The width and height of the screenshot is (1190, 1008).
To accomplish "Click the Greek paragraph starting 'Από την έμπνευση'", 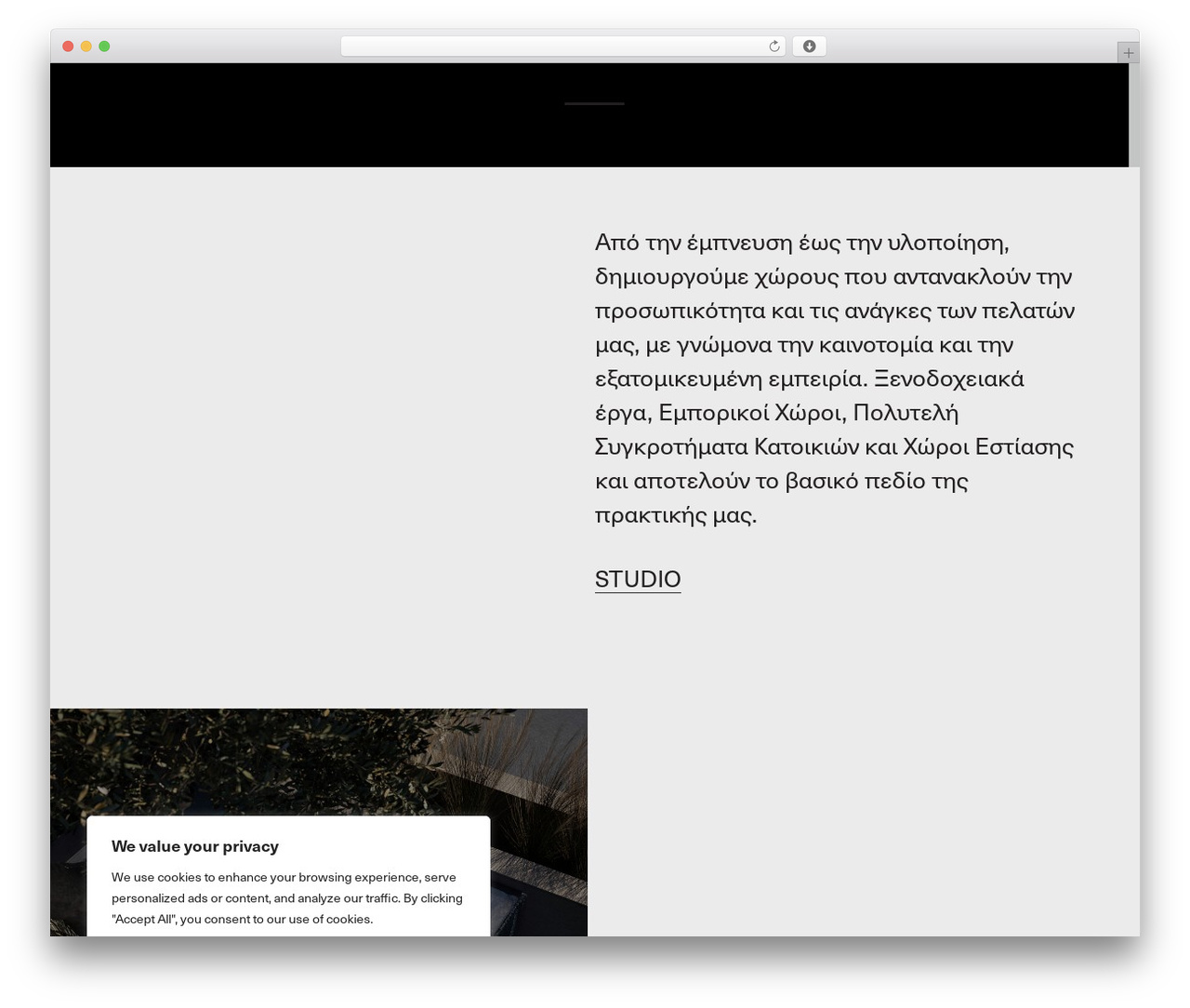I will 835,378.
